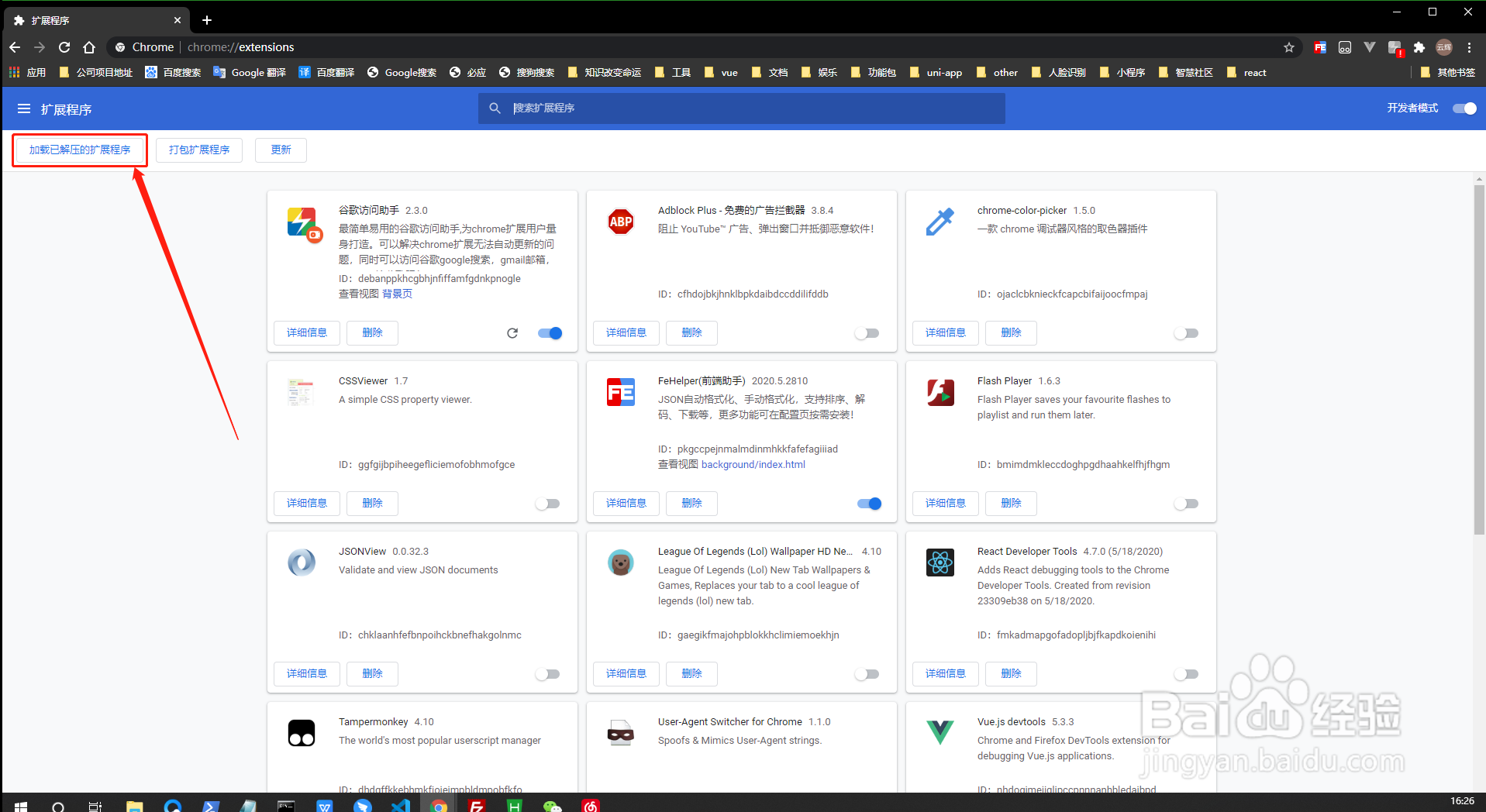Screen dimensions: 1486x812
Task: Open the 公司项目地址 bookmark folder
Action: (x=96, y=73)
